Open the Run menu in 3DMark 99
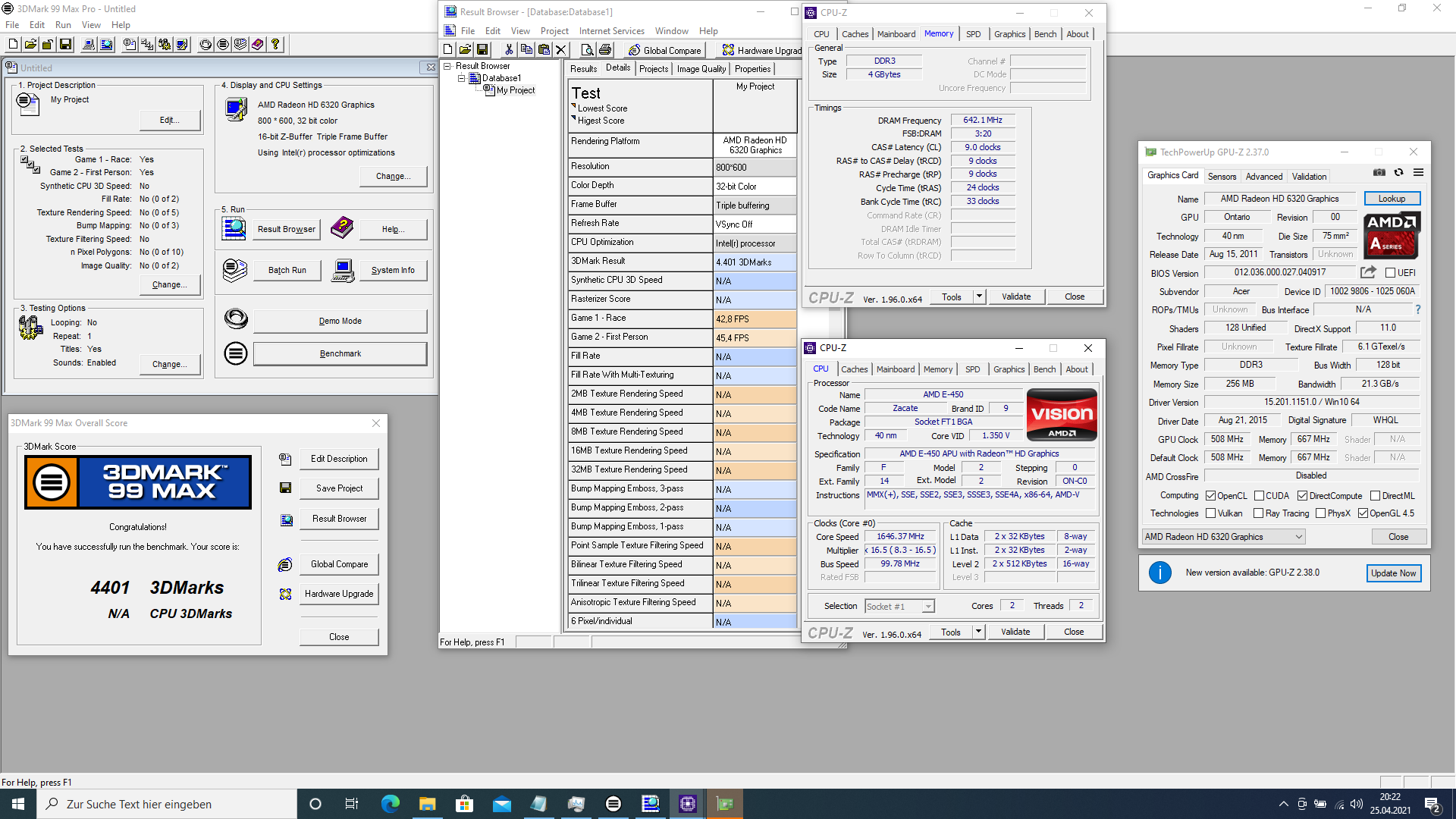Image resolution: width=1456 pixels, height=819 pixels. click(63, 25)
